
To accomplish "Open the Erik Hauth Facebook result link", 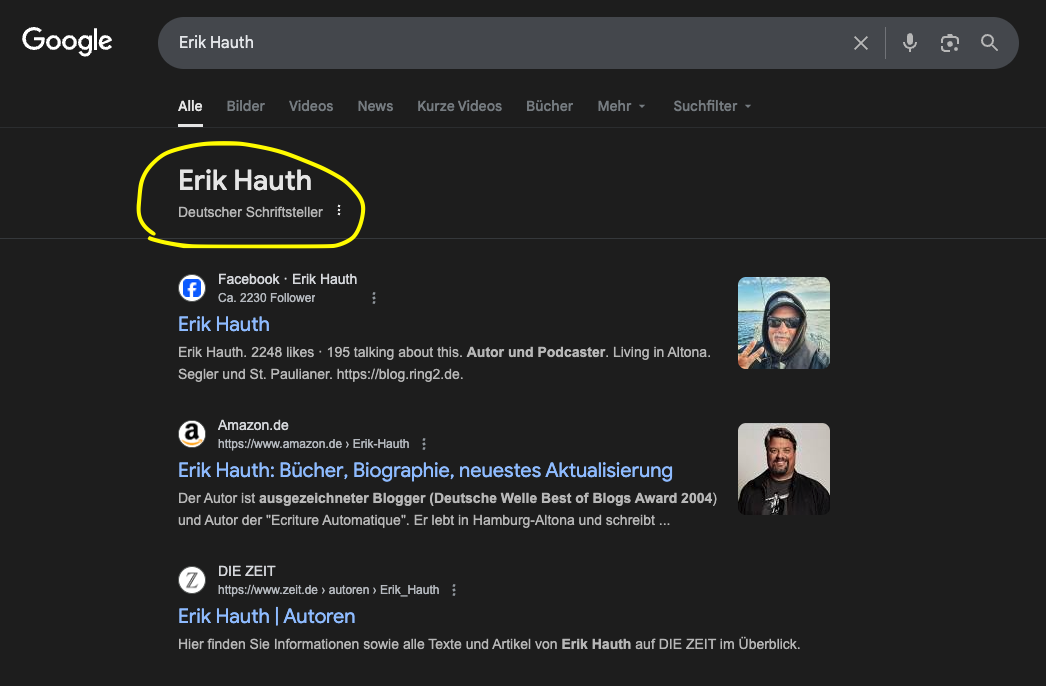I will click(x=224, y=324).
